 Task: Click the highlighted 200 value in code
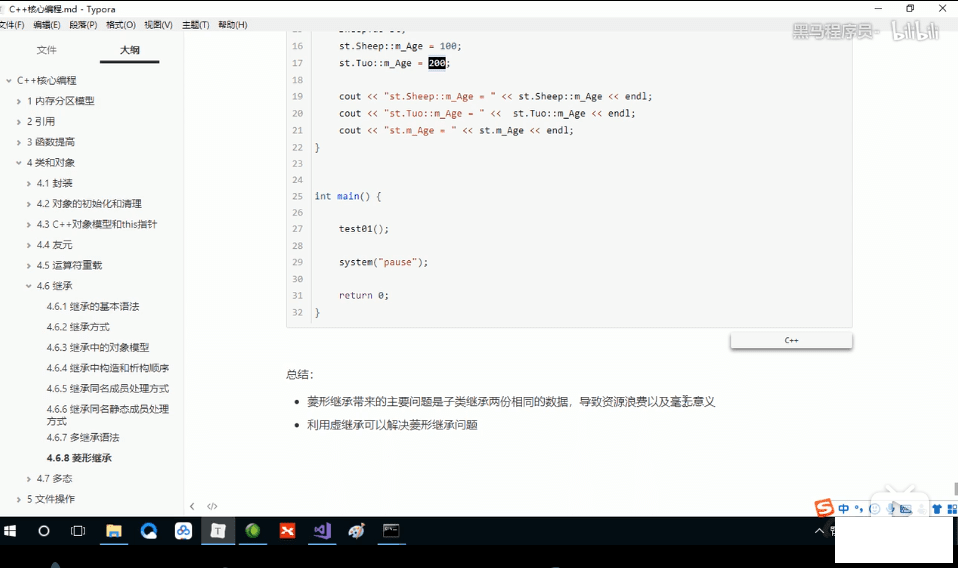(x=437, y=63)
